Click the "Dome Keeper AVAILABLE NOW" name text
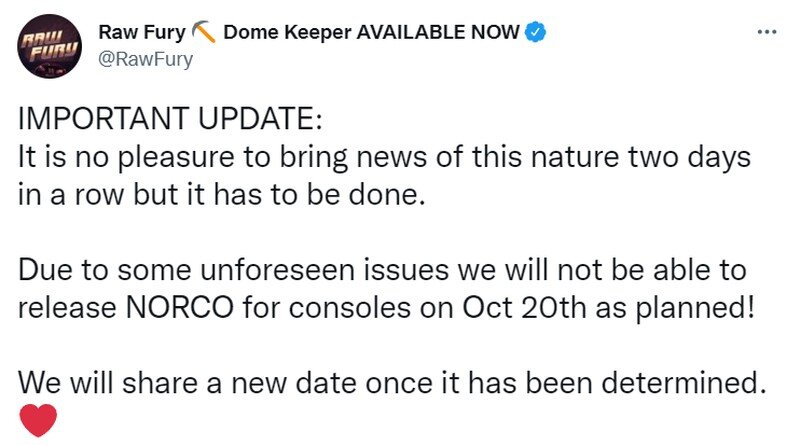Viewport: 800px width, 445px height. (x=371, y=33)
